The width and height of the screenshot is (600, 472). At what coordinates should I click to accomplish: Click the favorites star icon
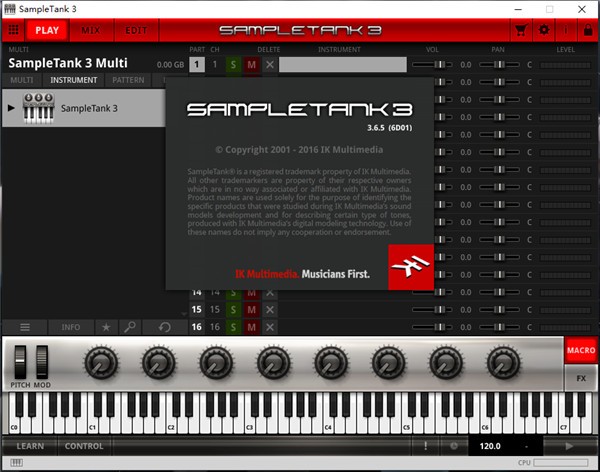tap(106, 327)
